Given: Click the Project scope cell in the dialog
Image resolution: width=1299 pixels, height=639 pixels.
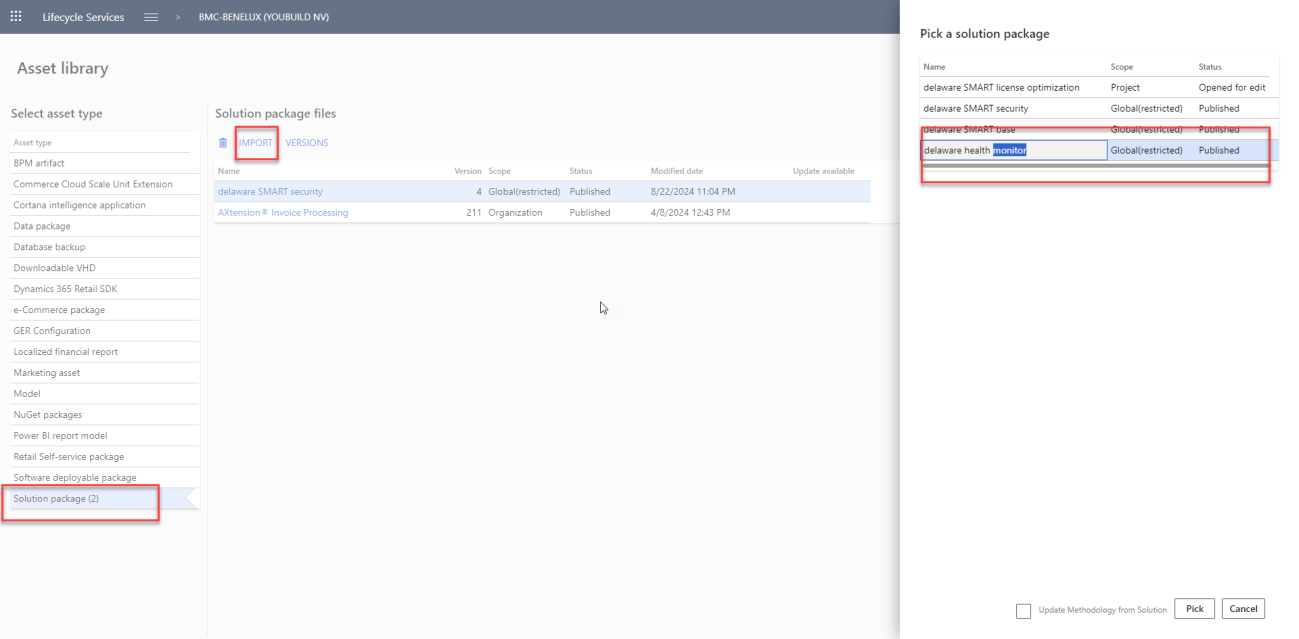Looking at the screenshot, I should click(x=1125, y=88).
